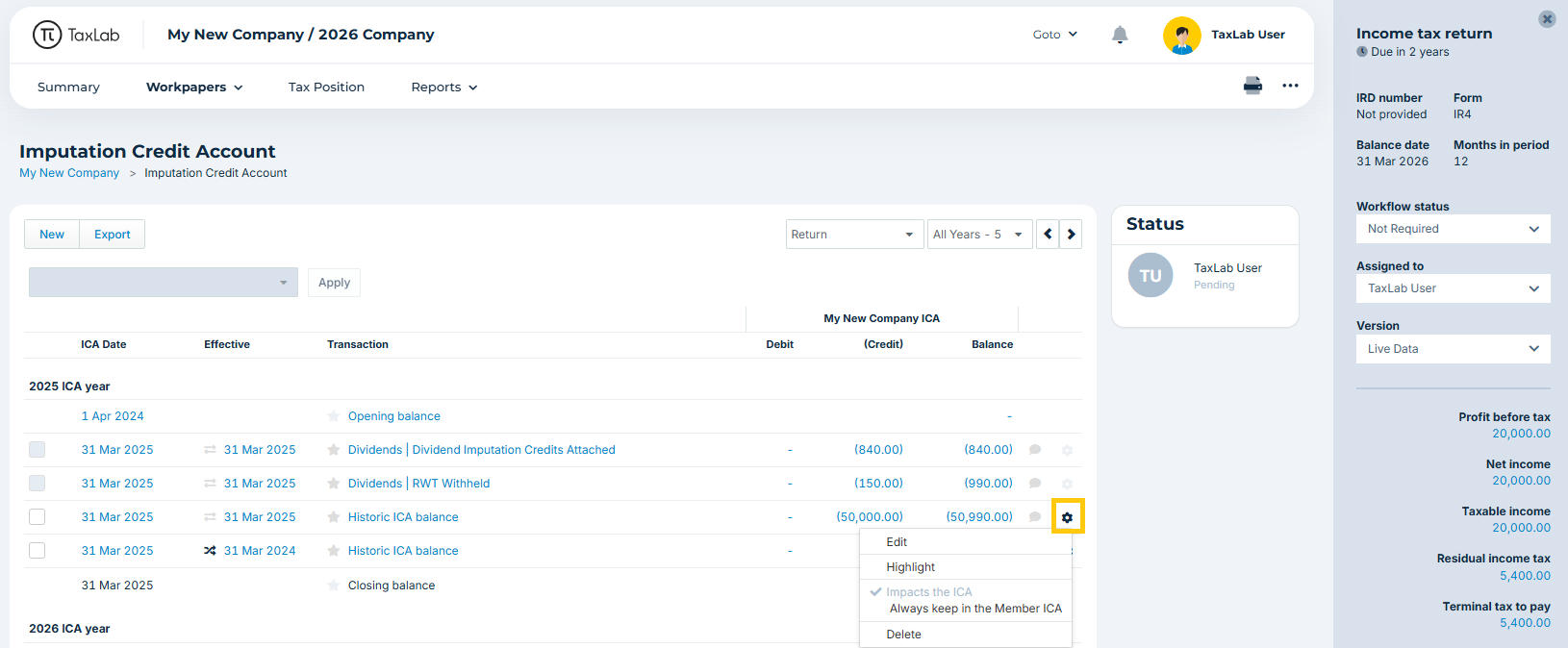1568x648 pixels.
Task: Go to the Summary tab
Action: [68, 87]
